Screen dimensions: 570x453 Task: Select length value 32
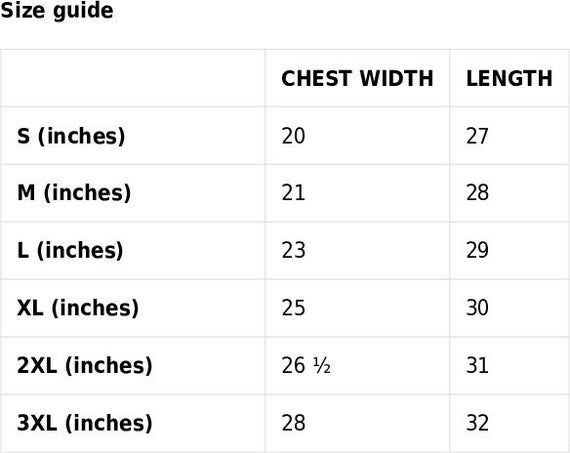click(477, 423)
